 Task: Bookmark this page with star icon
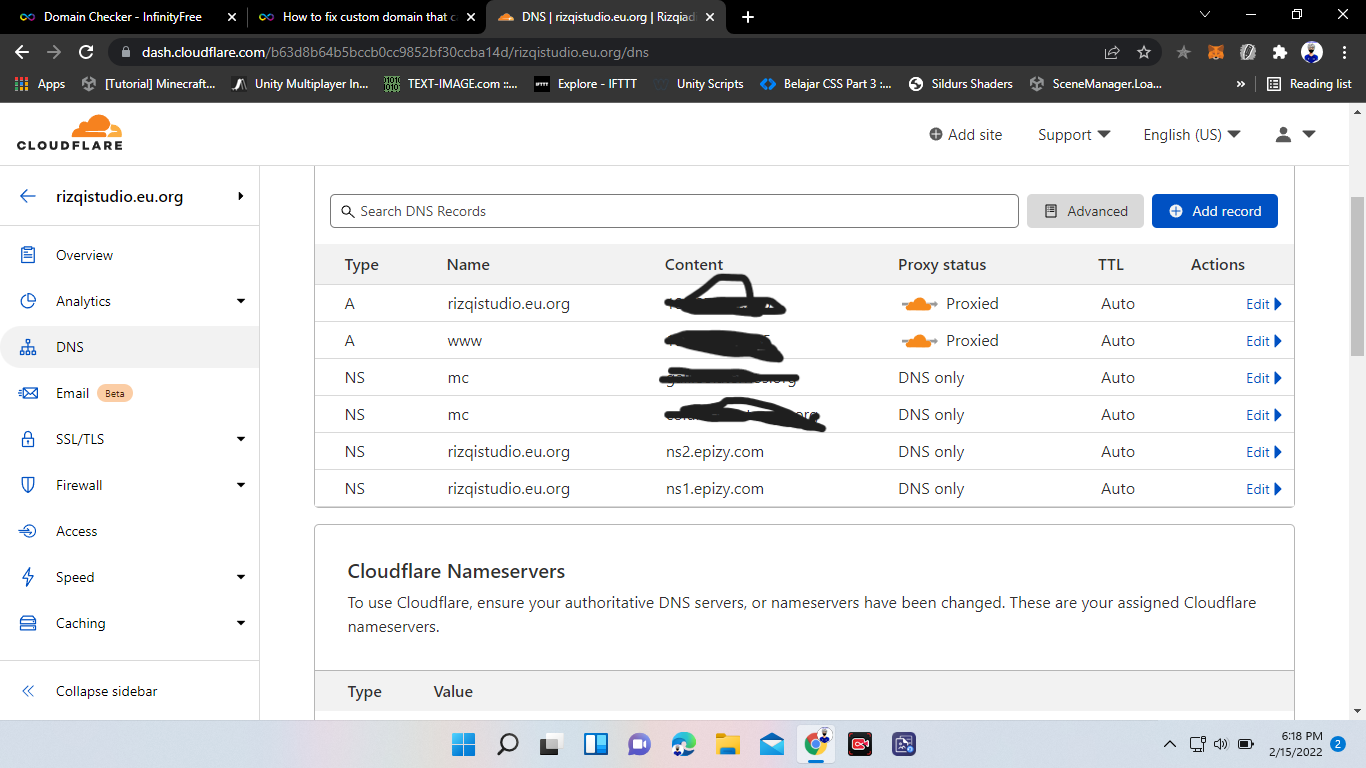pyautogui.click(x=1144, y=52)
